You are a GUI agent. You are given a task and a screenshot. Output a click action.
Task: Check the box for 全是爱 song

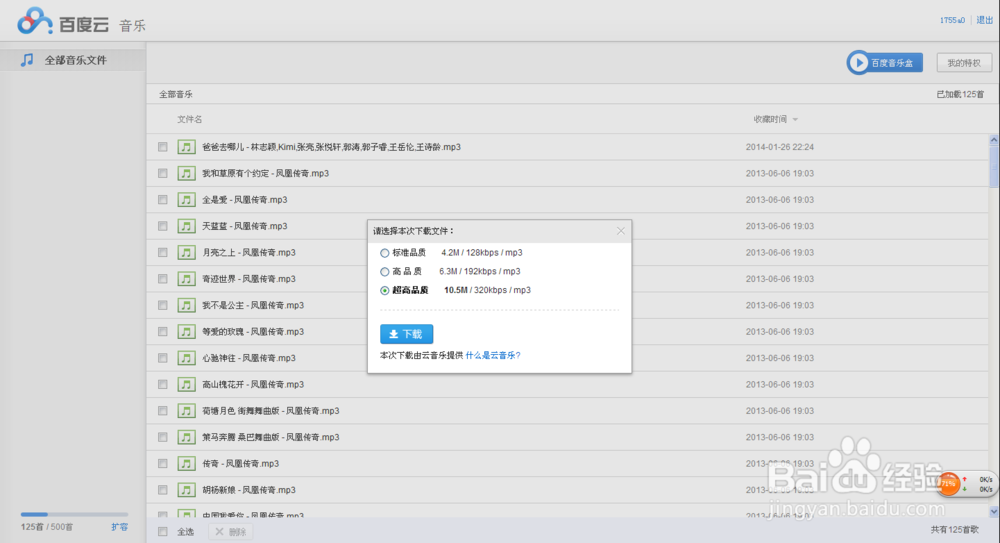click(163, 200)
